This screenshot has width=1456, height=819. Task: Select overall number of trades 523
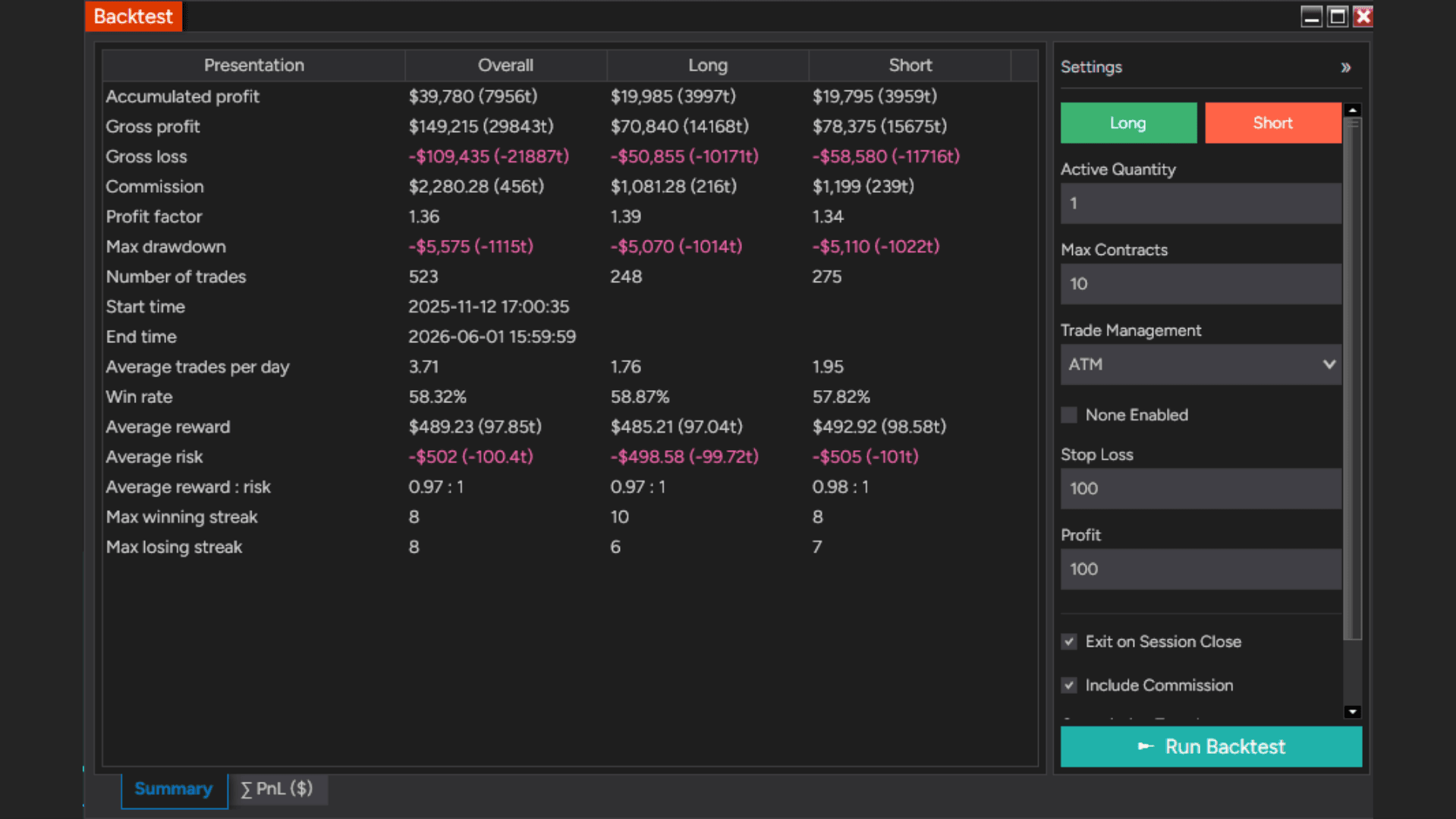[x=423, y=277]
